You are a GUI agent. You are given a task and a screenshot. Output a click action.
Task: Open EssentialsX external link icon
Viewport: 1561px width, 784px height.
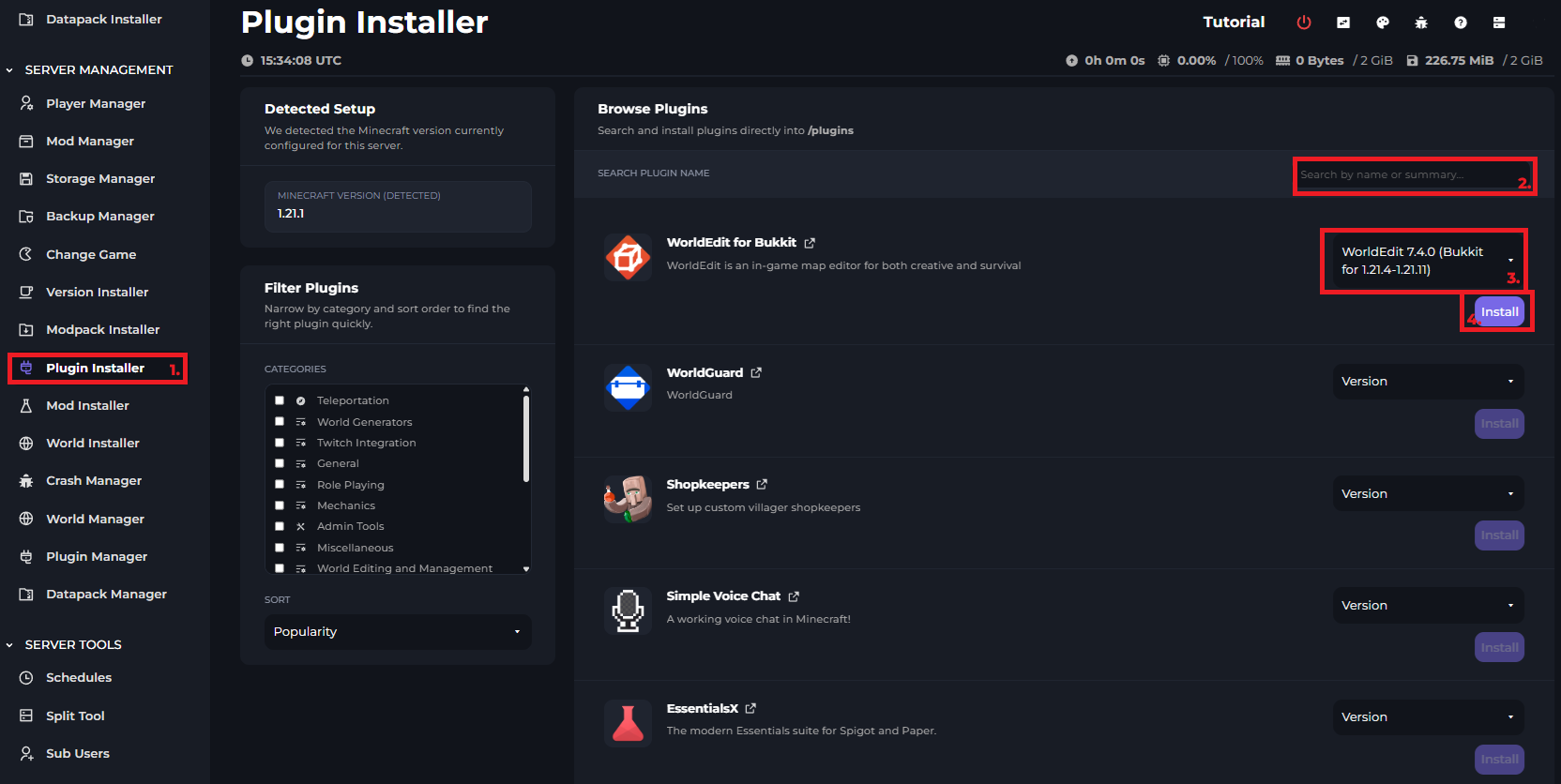point(750,709)
